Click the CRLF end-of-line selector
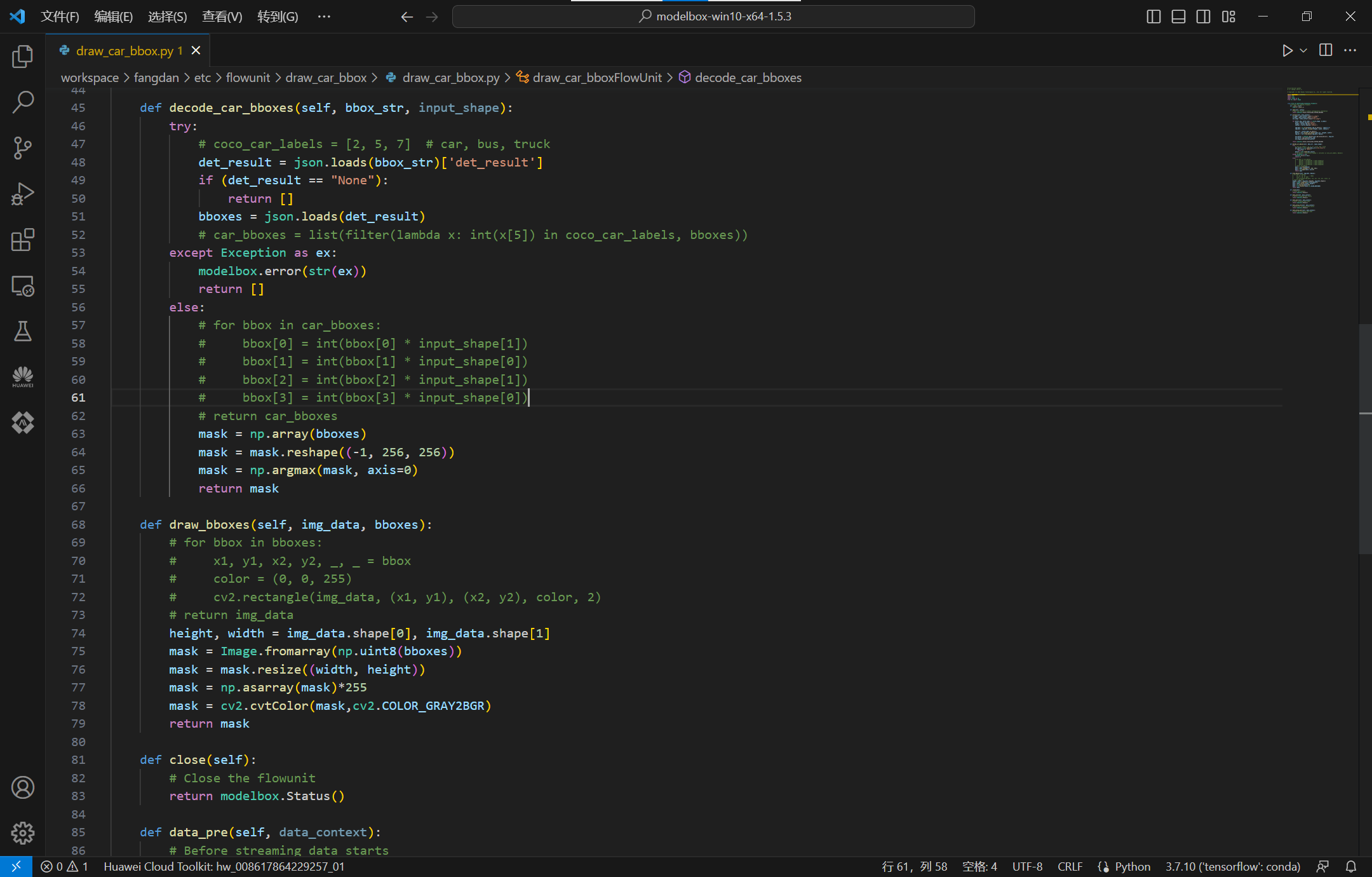 [1070, 867]
